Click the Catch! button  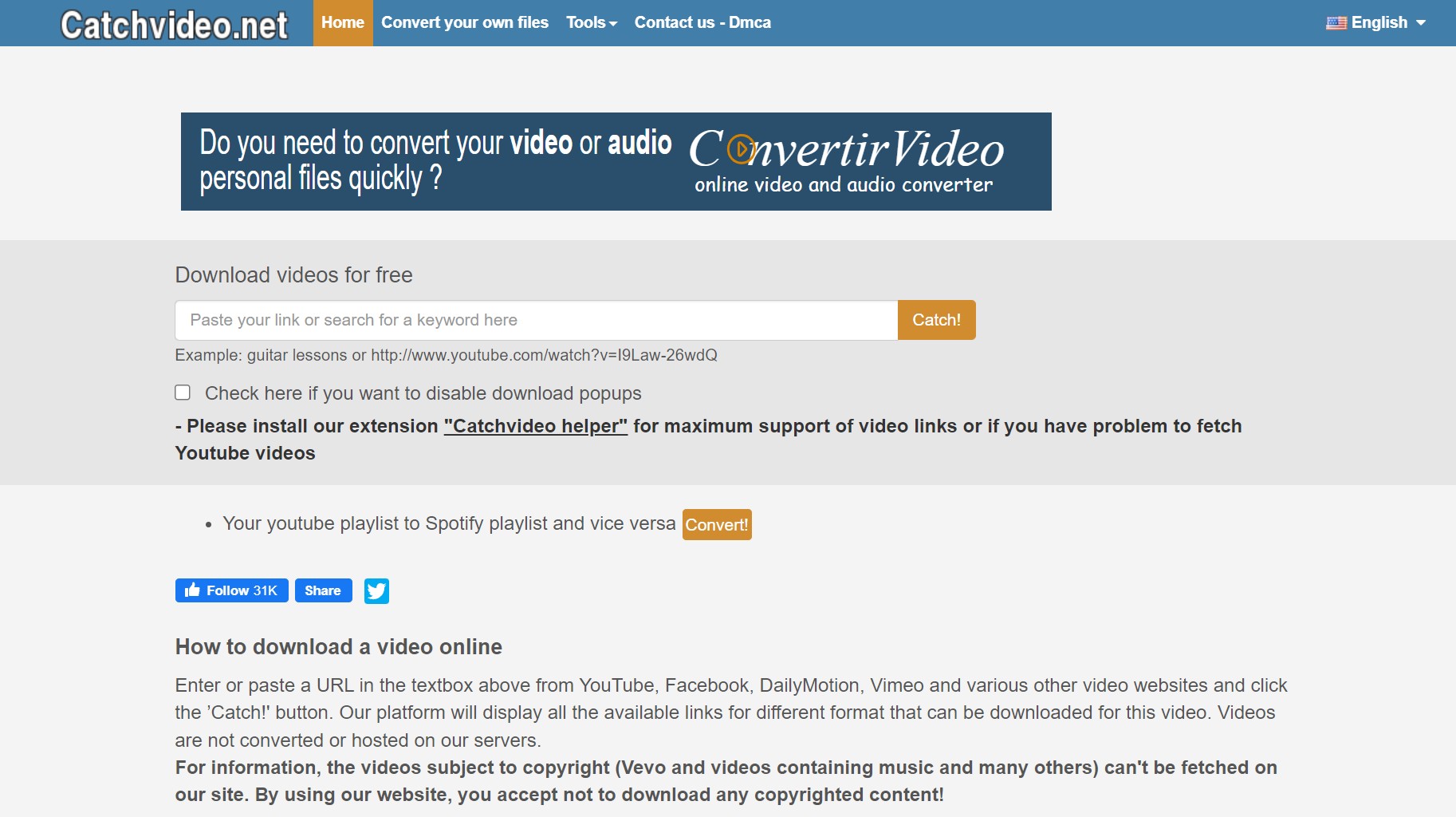(x=936, y=320)
